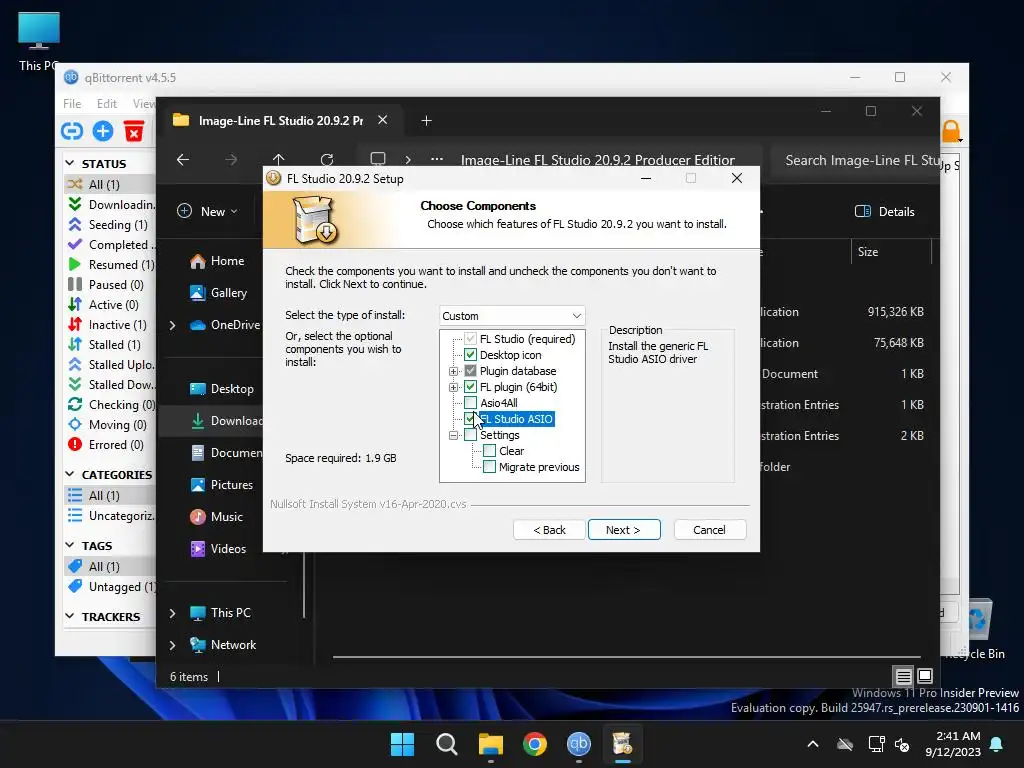Select Uncategorized in qBittorrent categories
The height and width of the screenshot is (768, 1024).
pos(111,516)
